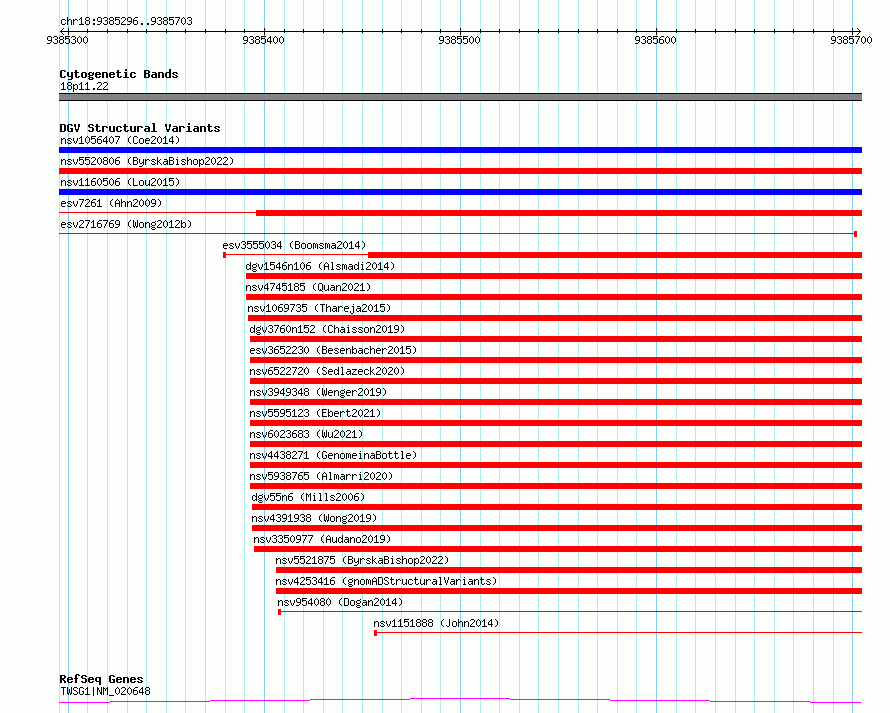Viewport: 890px width, 713px height.
Task: Click nsv954080 (Dogan2014) label
Action: 340,602
